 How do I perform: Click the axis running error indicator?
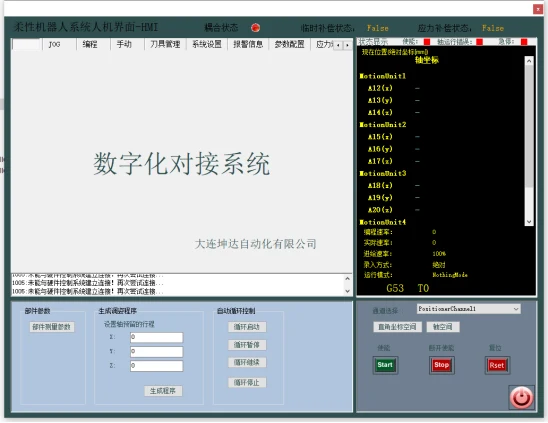pyautogui.click(x=480, y=42)
